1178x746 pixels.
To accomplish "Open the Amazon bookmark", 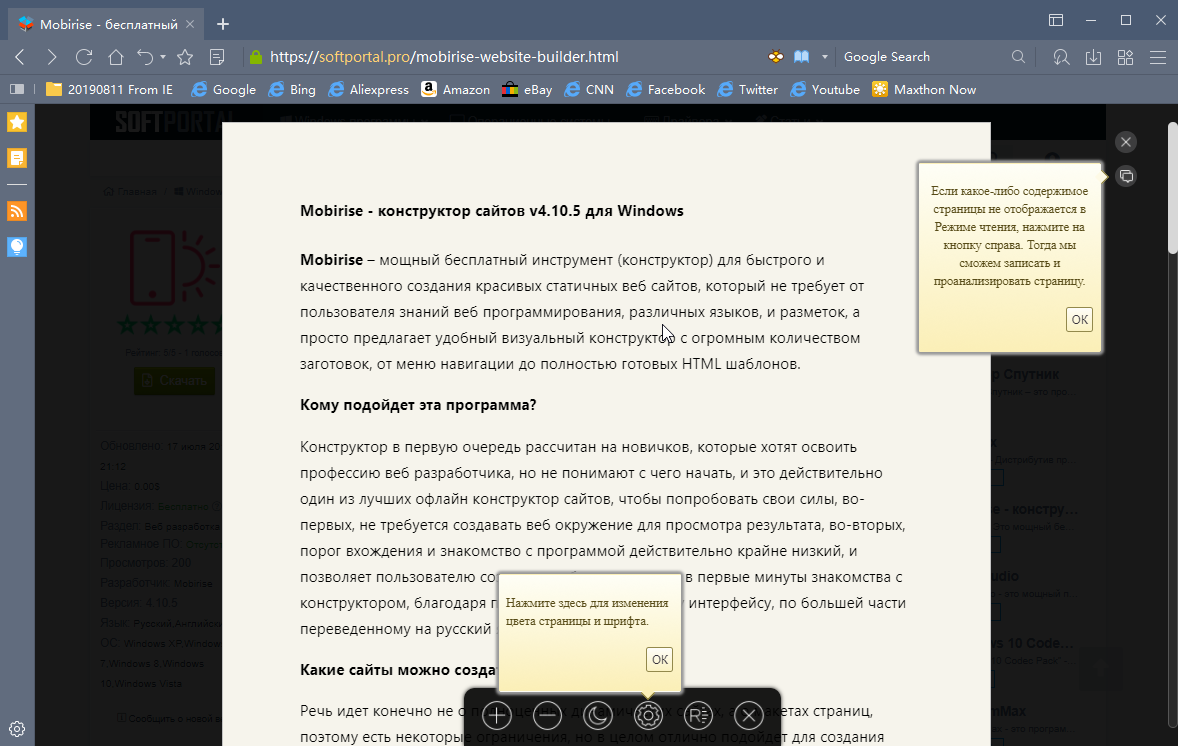I will [x=455, y=89].
